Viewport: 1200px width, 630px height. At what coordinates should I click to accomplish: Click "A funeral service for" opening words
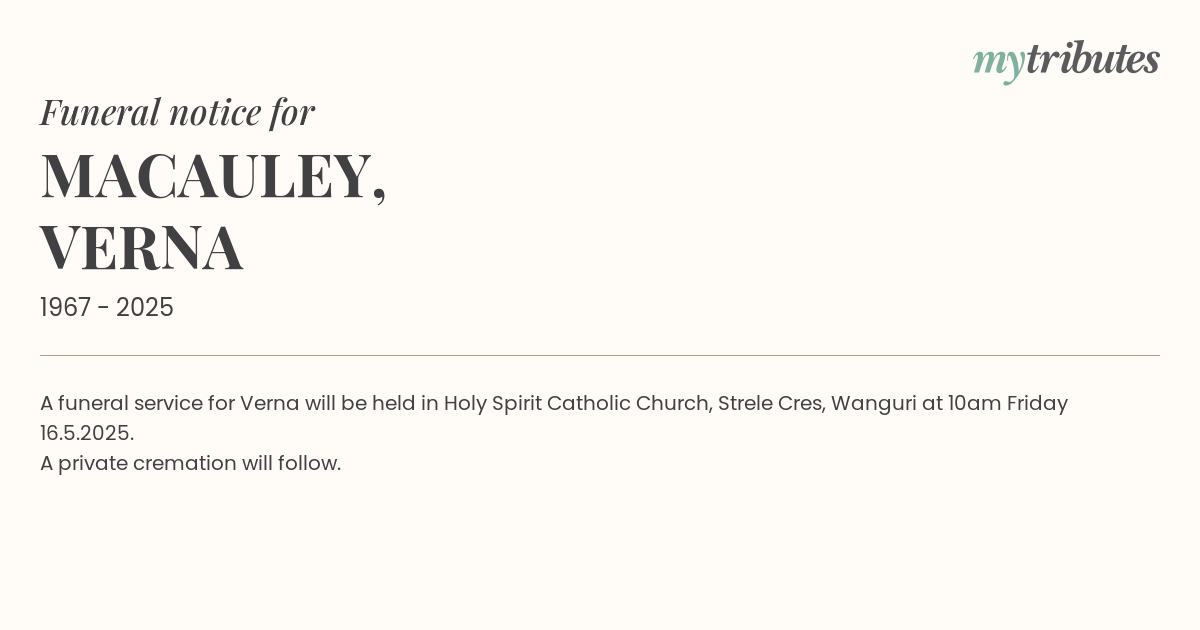(137, 403)
